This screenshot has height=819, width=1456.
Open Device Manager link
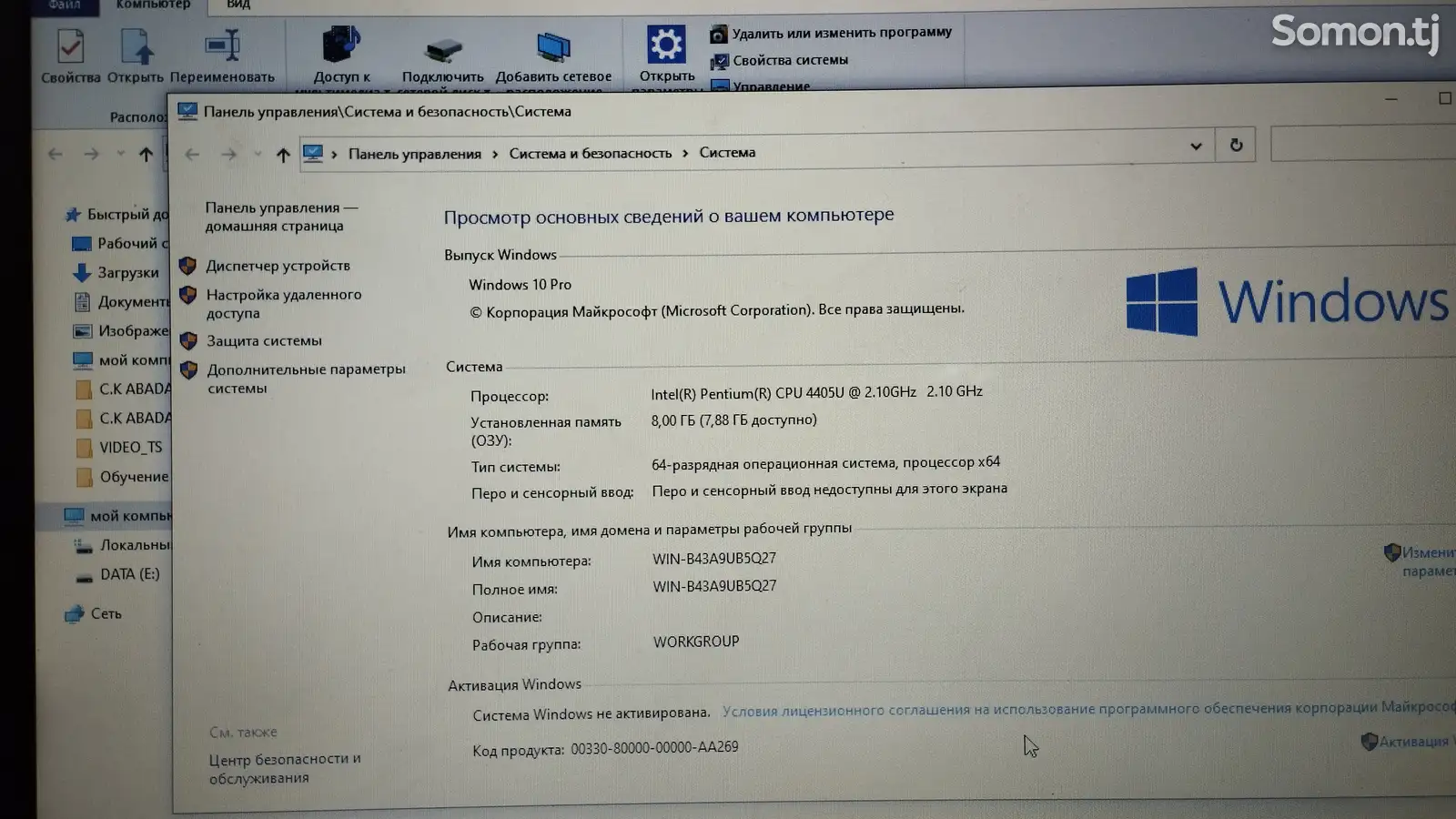tap(278, 266)
